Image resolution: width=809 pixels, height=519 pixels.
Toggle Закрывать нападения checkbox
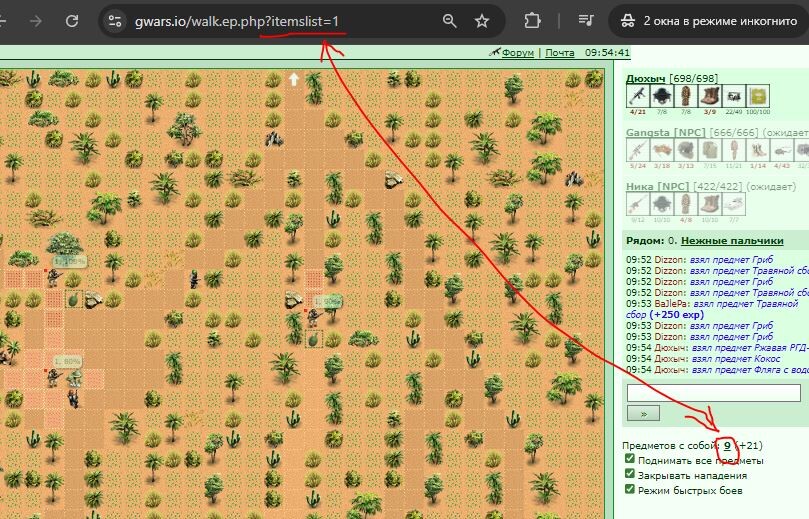(629, 474)
